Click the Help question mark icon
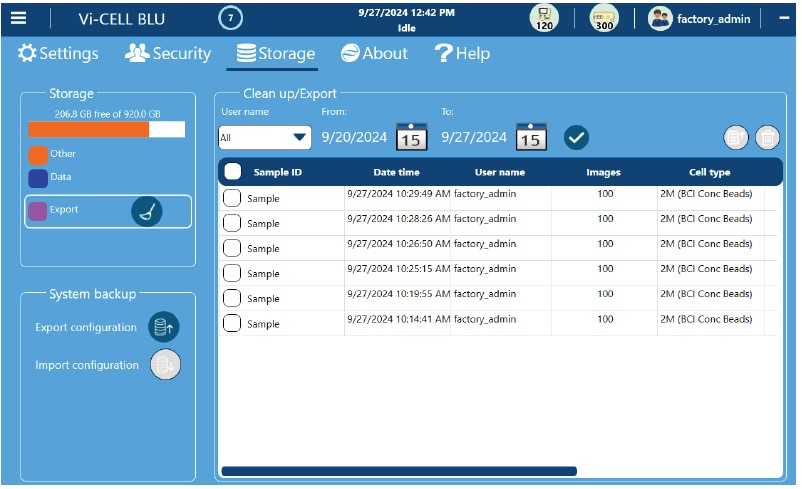The width and height of the screenshot is (802, 489). pyautogui.click(x=443, y=53)
